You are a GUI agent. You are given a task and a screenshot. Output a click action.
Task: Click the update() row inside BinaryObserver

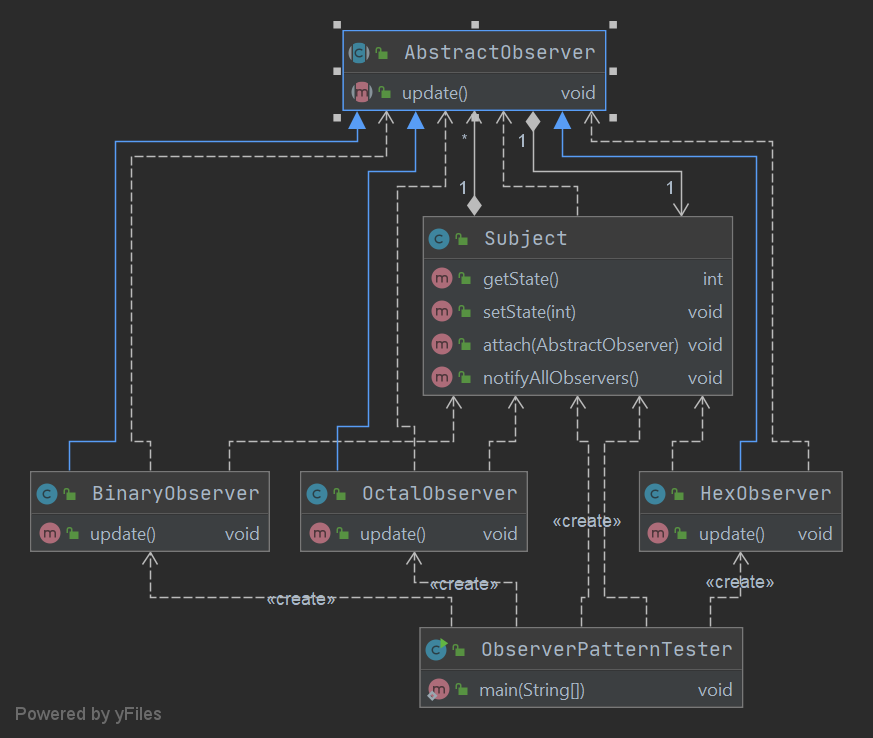coord(150,533)
